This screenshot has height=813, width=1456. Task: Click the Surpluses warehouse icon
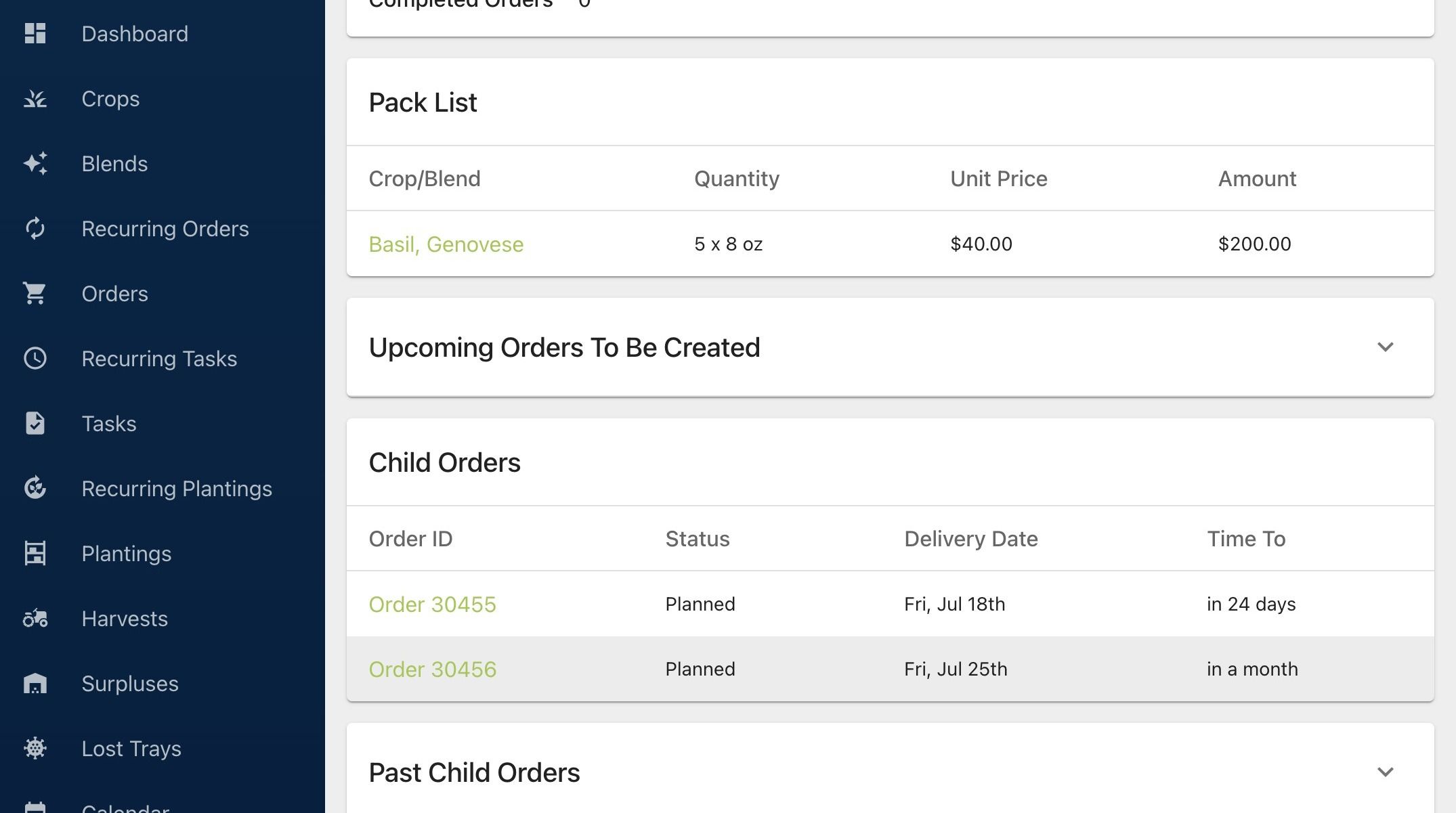(35, 683)
